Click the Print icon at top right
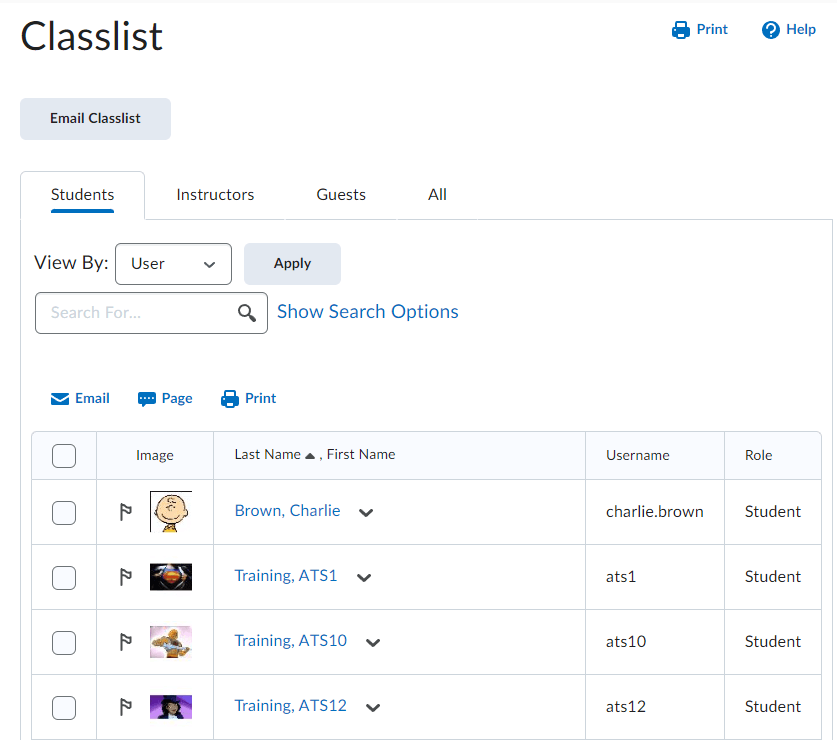This screenshot has height=740, width=837. pyautogui.click(x=681, y=30)
